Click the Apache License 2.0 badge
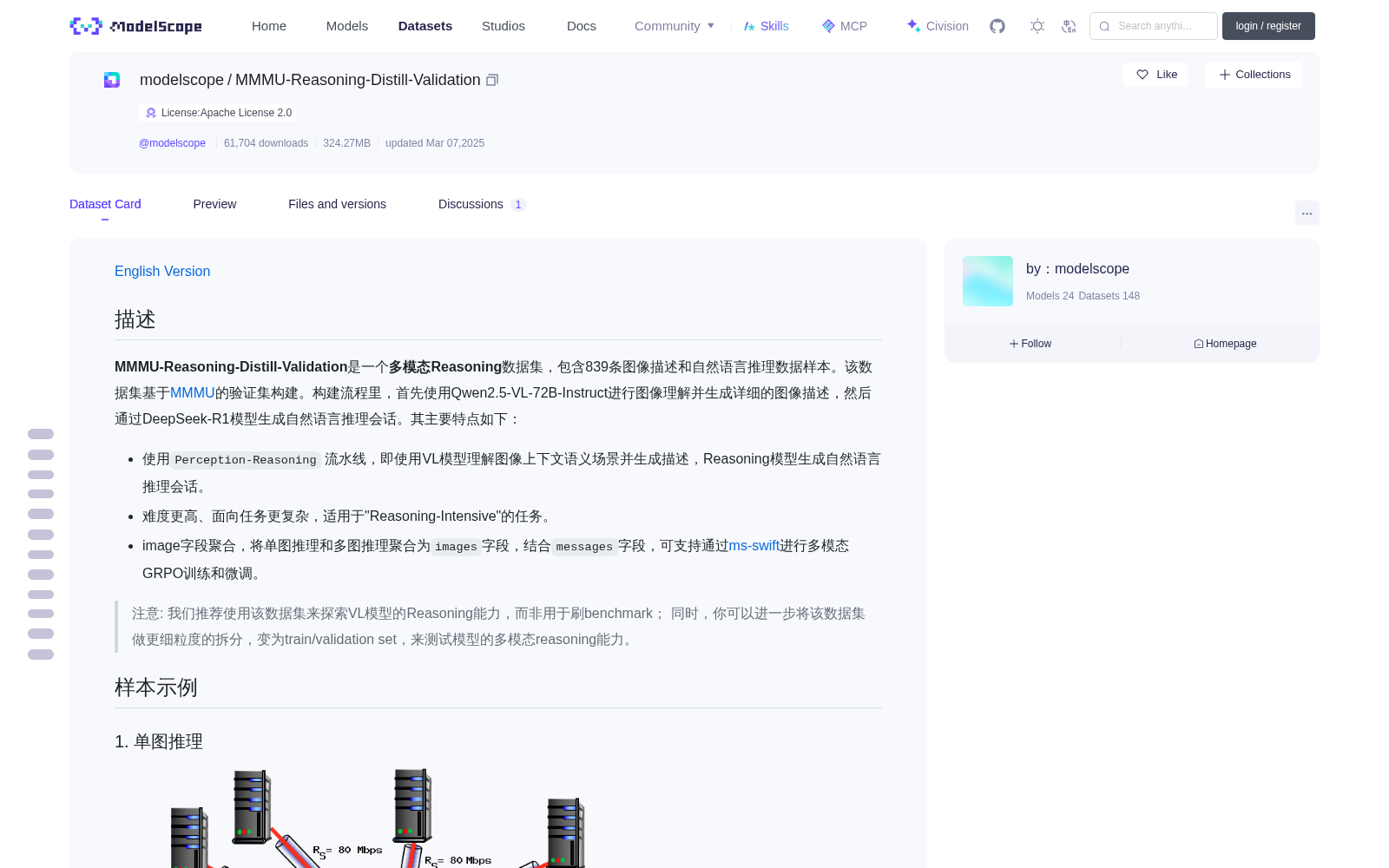1389x868 pixels. click(x=217, y=113)
